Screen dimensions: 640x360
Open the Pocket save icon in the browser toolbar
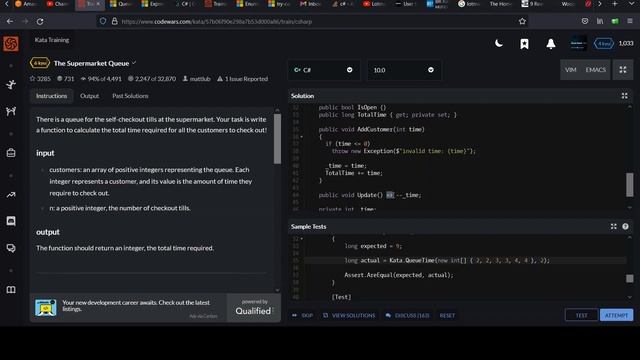585,21
